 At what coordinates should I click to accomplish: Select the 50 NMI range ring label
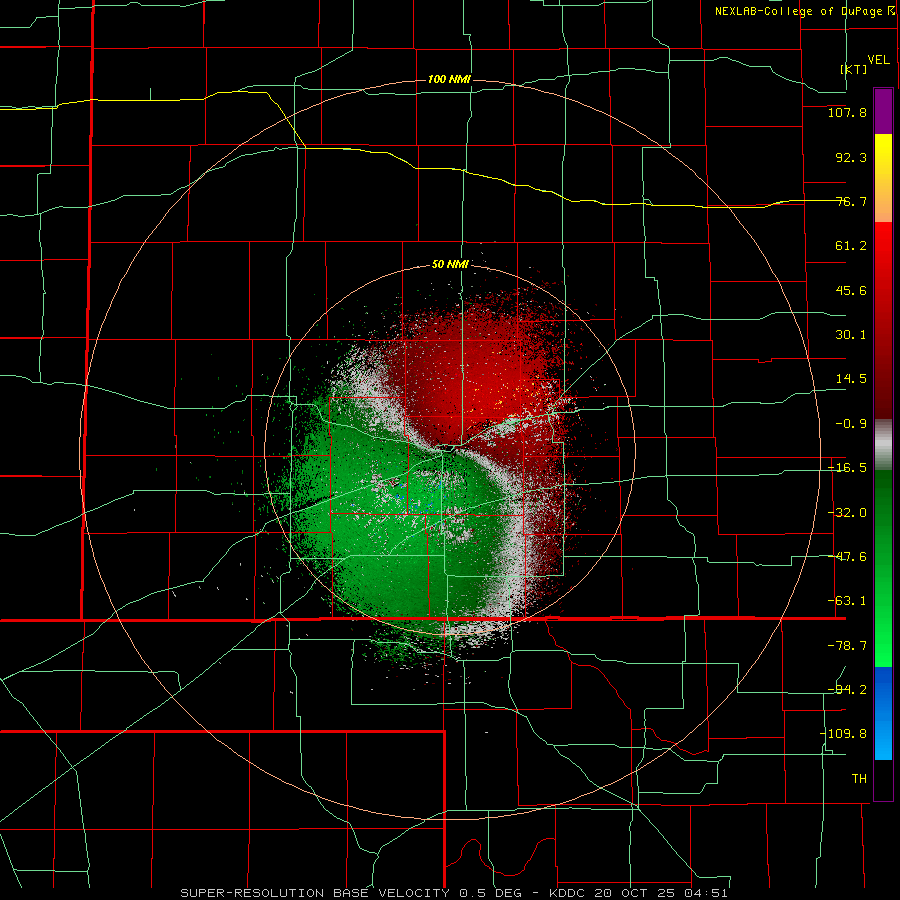[x=450, y=264]
